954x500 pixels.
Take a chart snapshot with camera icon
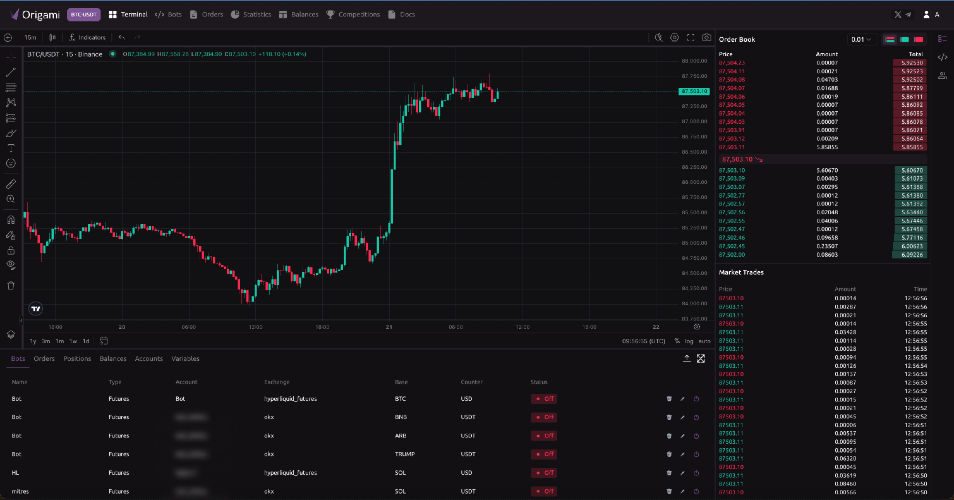pos(706,38)
